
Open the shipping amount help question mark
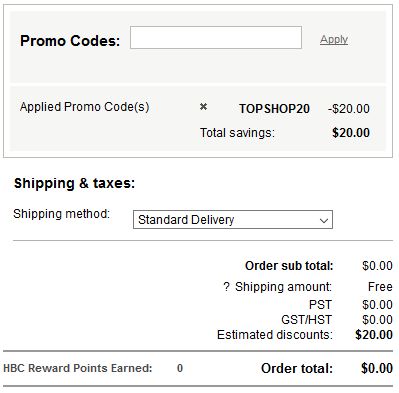[226, 287]
